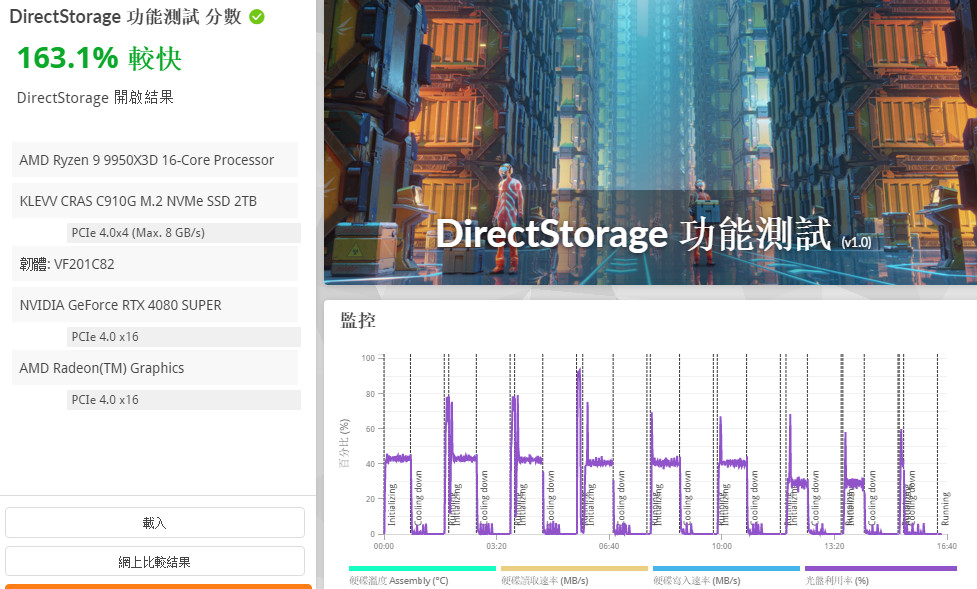Select the AMD Radeon(TM) Graphics row
Image resolution: width=977 pixels, height=589 pixels.
click(155, 368)
